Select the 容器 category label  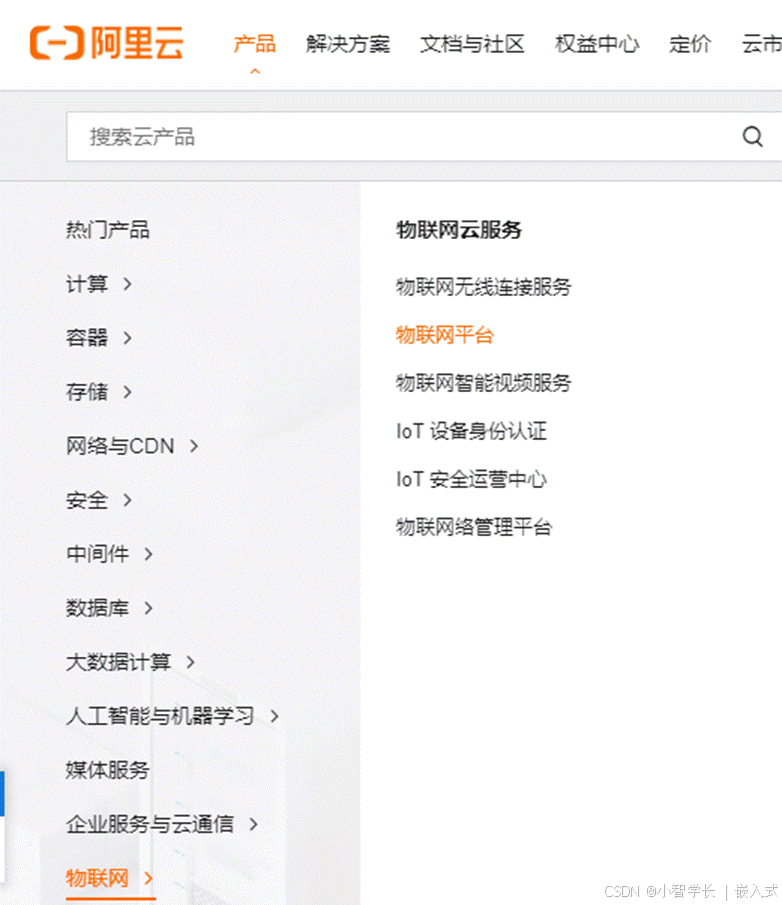pos(87,338)
